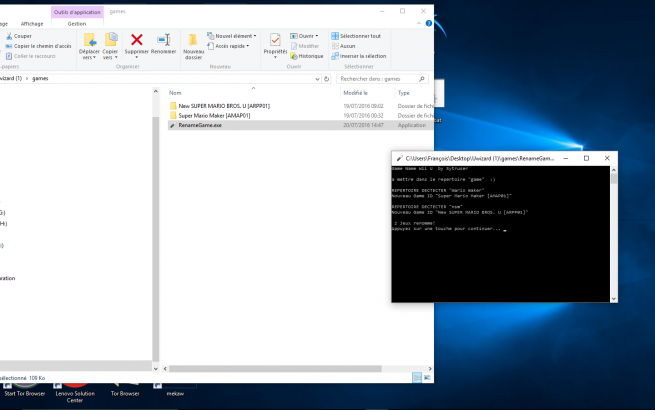Image resolution: width=655 pixels, height=410 pixels.
Task: Click Inverser la sélection
Action: (361, 56)
